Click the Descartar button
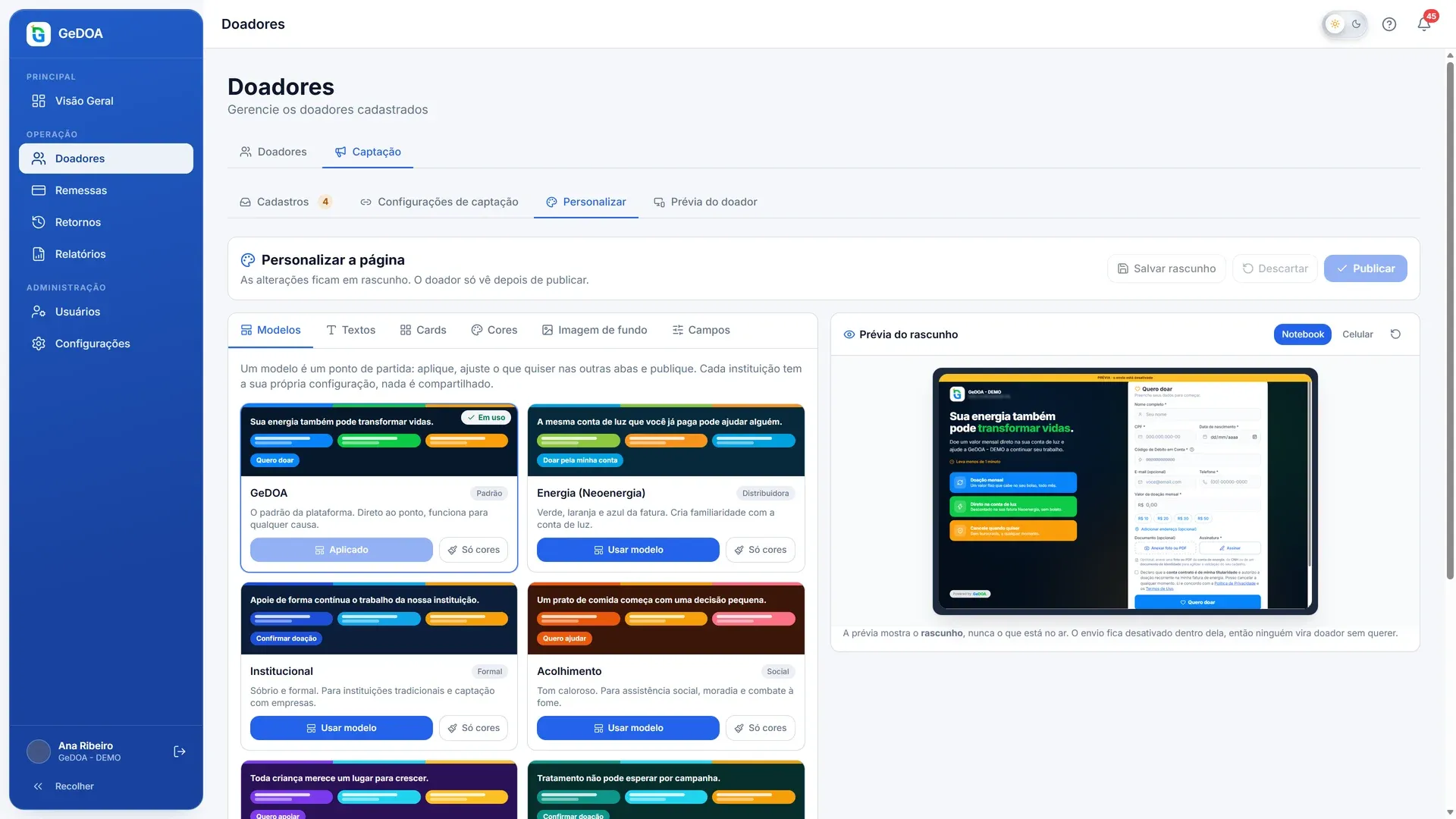Screen dimensions: 1456x819 click(x=1276, y=268)
